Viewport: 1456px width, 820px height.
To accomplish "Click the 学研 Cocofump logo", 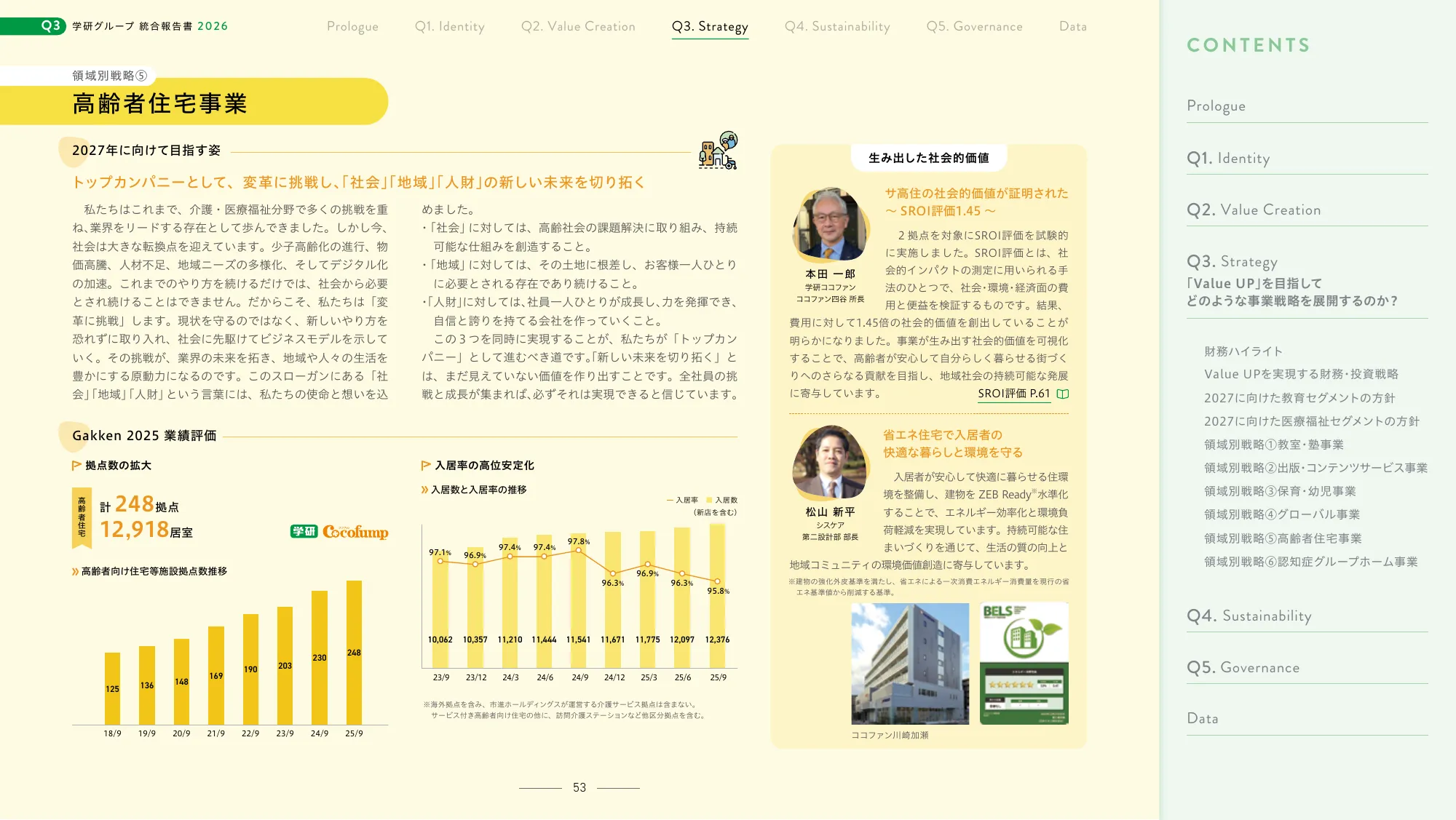I will (x=339, y=532).
